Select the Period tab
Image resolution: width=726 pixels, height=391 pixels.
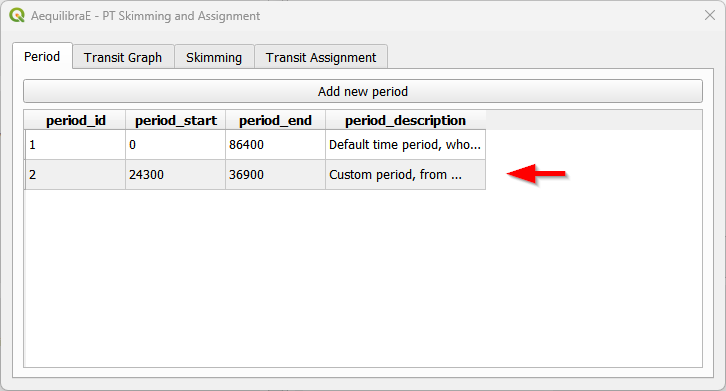42,56
